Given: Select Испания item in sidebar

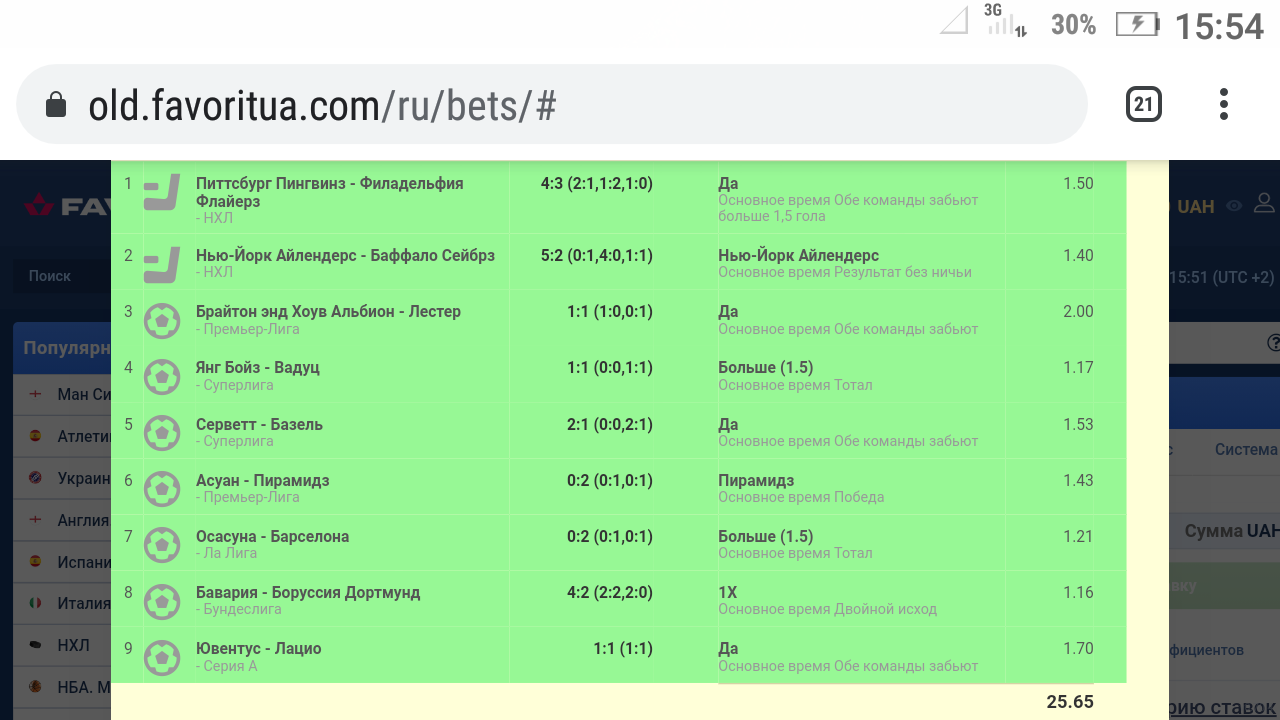Looking at the screenshot, I should [62, 562].
